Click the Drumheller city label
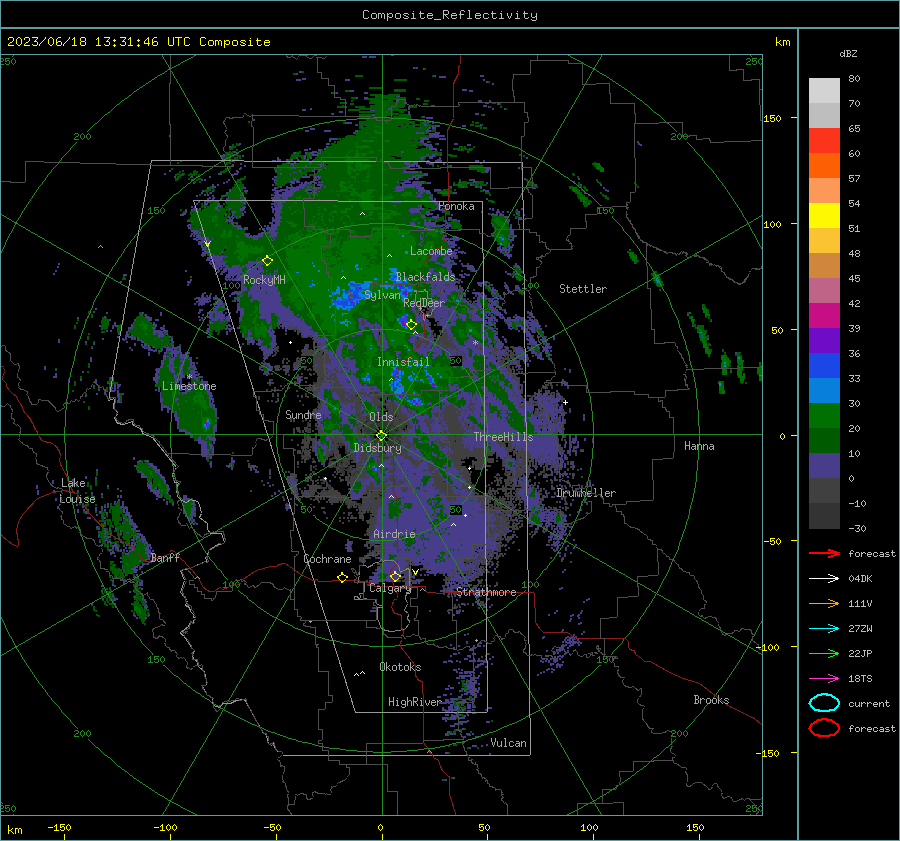 (586, 493)
